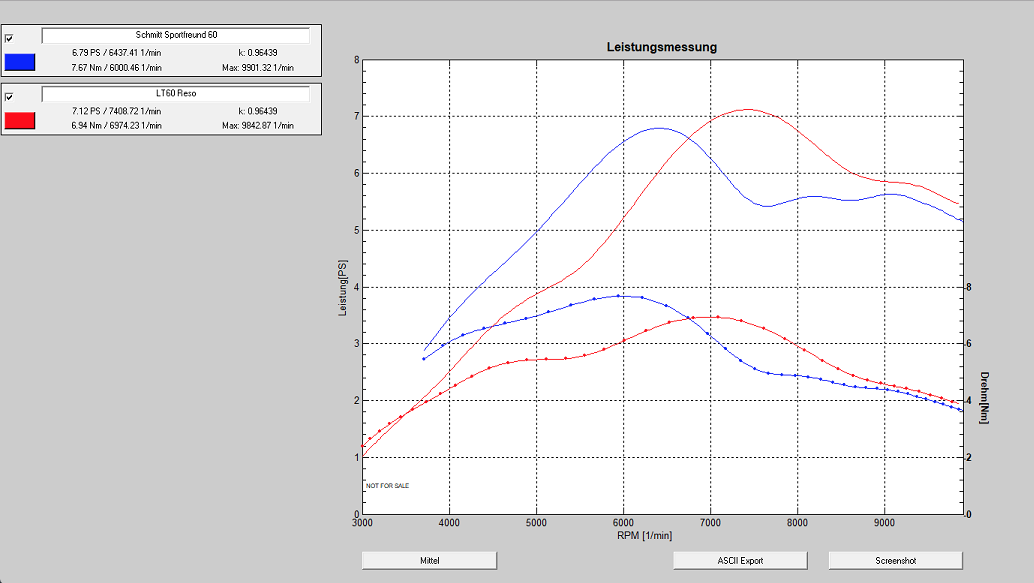The image size is (1034, 583).
Task: Open the red color swatch for LT60 Reso
Action: click(x=20, y=120)
